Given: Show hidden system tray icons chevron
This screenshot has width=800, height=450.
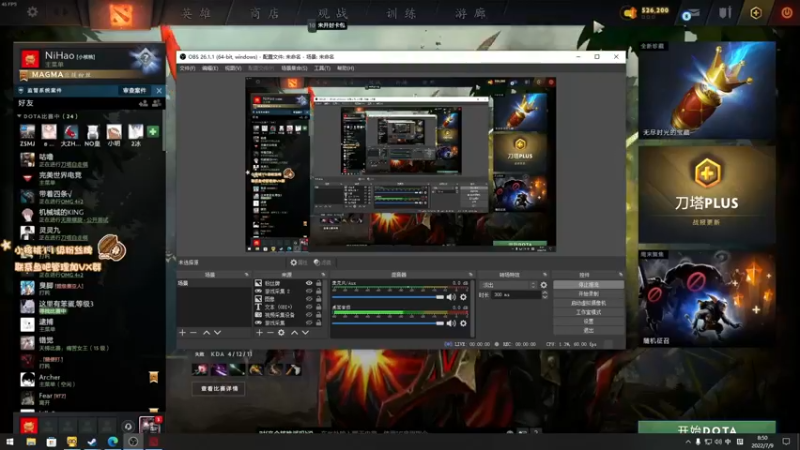Looking at the screenshot, I should point(688,442).
